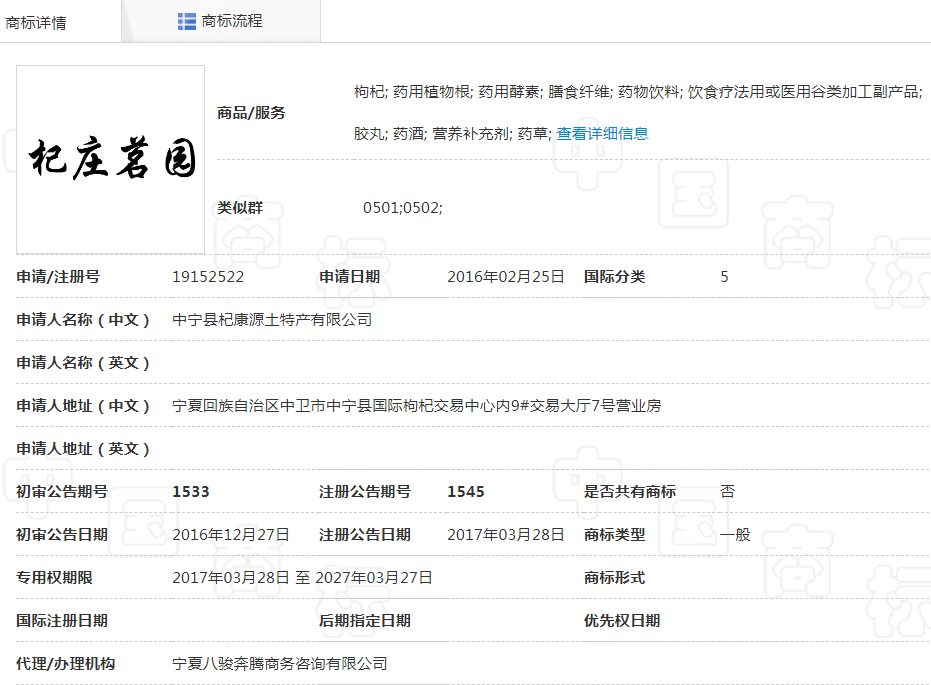
Task: Click the applicant address text in Chinese
Action: pos(416,406)
